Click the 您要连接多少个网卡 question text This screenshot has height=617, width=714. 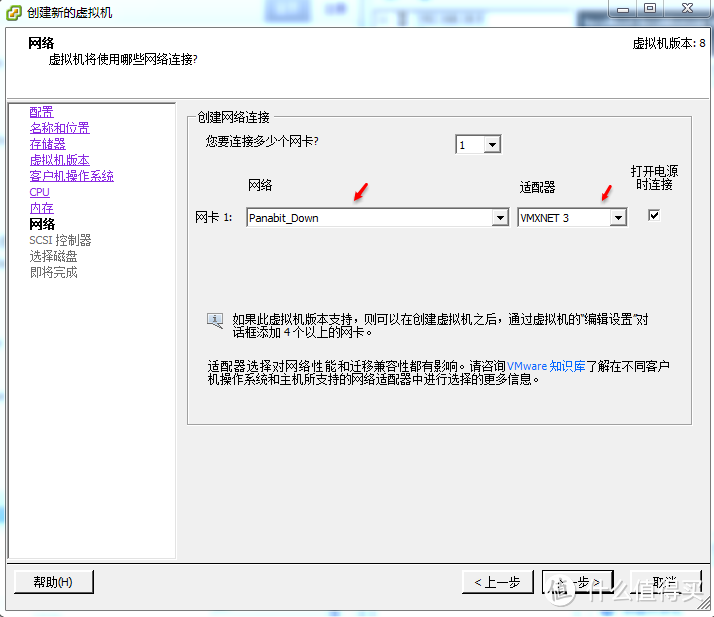262,142
